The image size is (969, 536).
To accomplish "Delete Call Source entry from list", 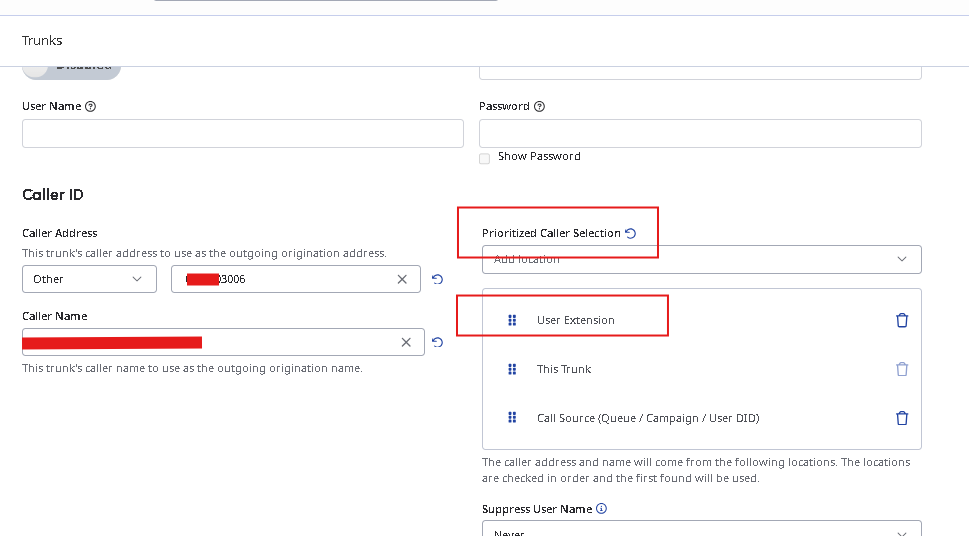I will click(x=902, y=418).
